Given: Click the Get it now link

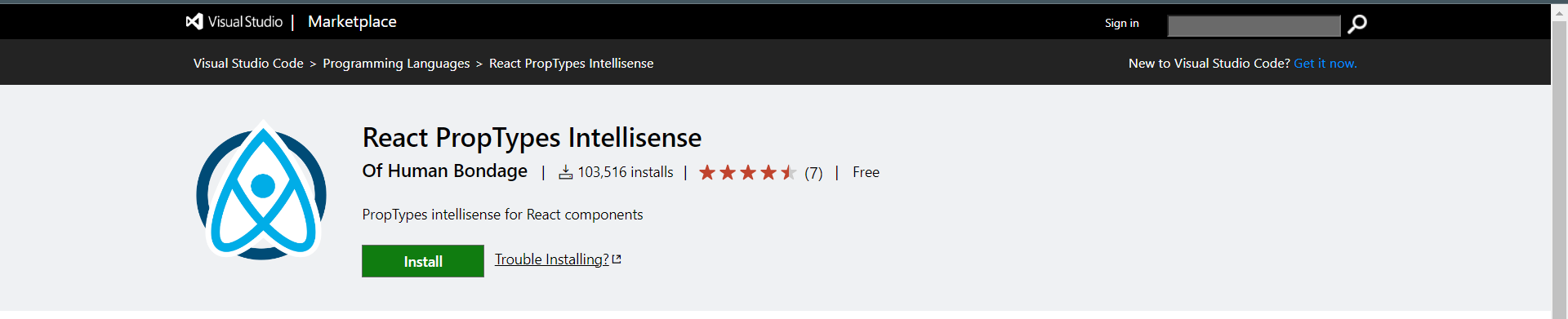Looking at the screenshot, I should (x=1325, y=64).
